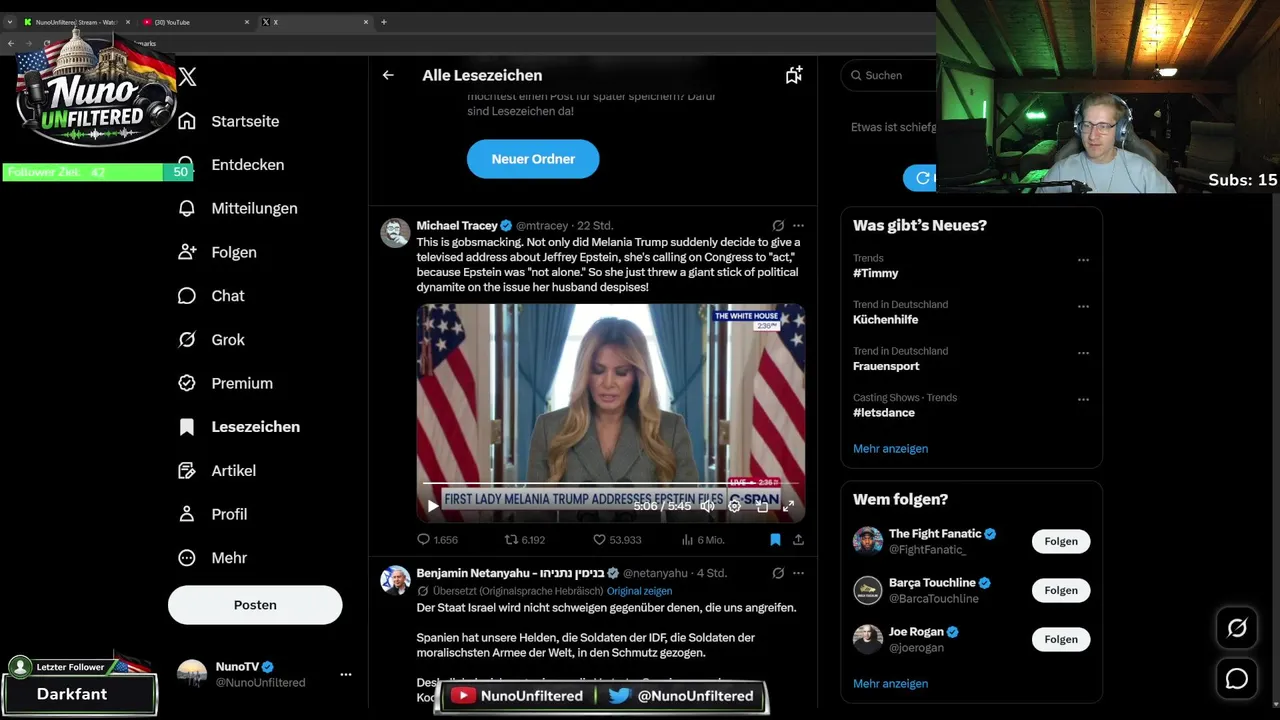Click the browser back arrow
1280x720 pixels.
click(x=10, y=43)
